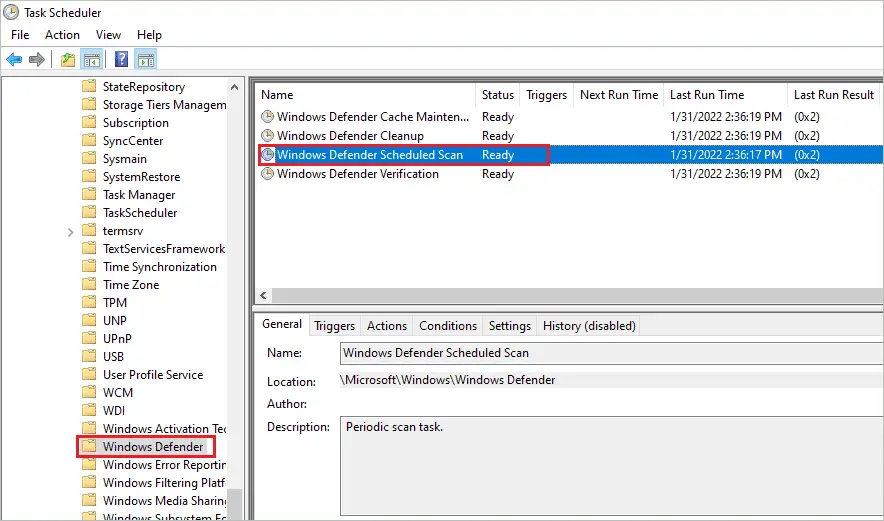Switch to the Conditions tab
The width and height of the screenshot is (884, 521).
click(448, 326)
